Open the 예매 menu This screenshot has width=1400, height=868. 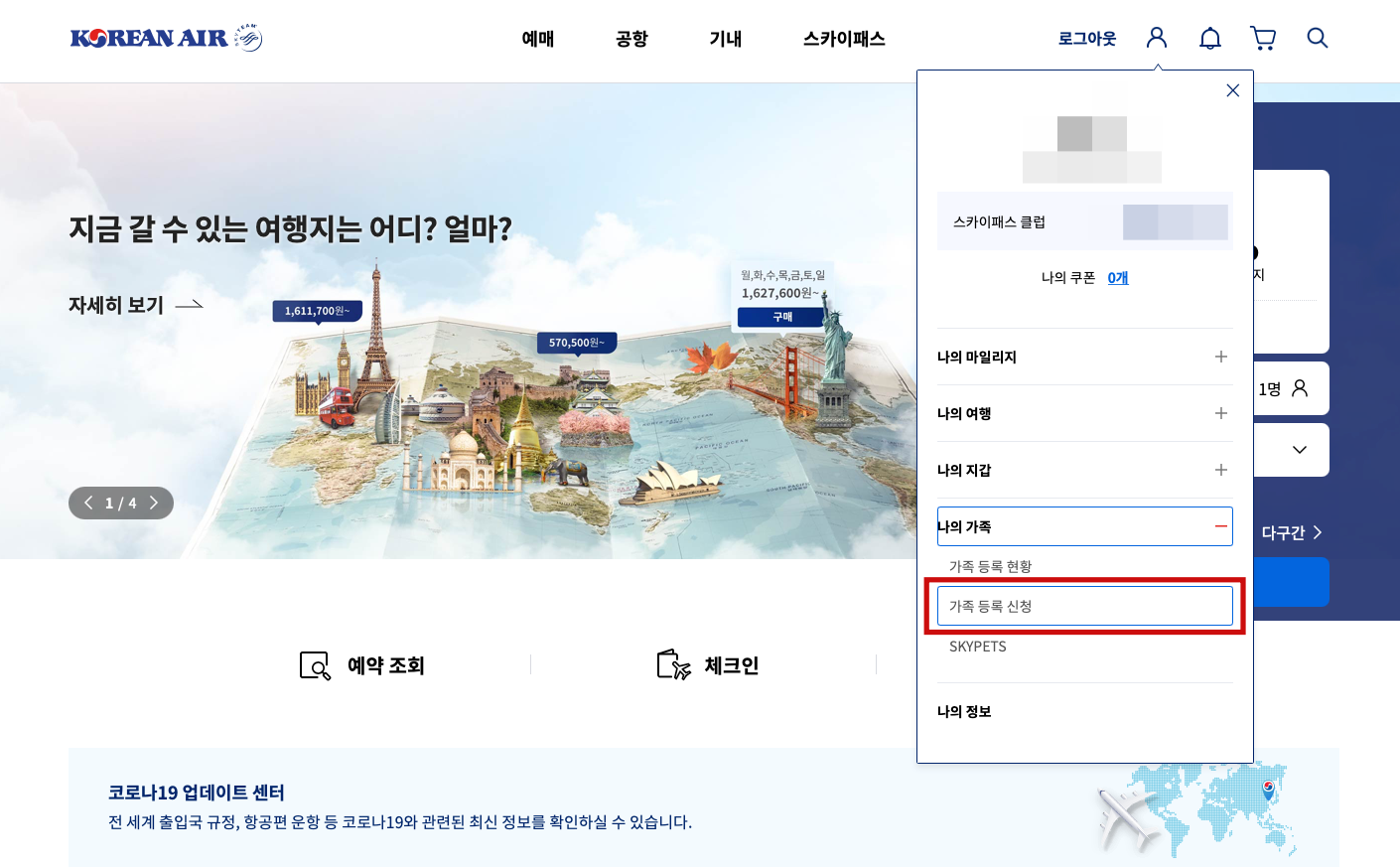pos(537,39)
